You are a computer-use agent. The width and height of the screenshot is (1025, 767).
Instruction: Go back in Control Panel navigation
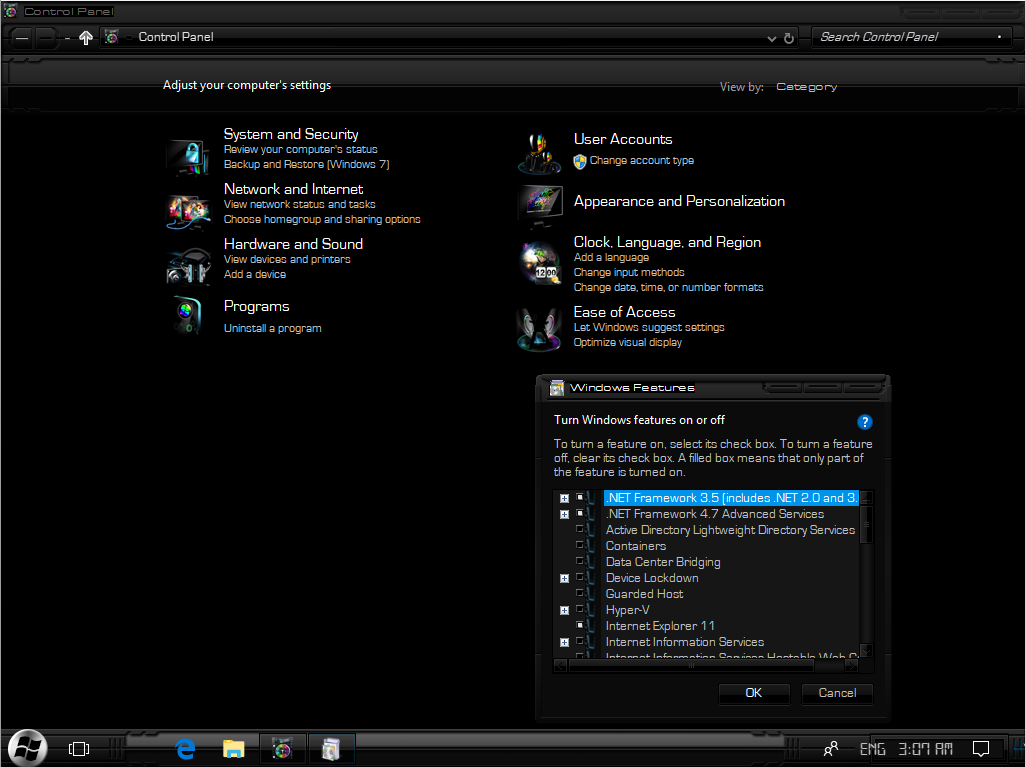[22, 39]
